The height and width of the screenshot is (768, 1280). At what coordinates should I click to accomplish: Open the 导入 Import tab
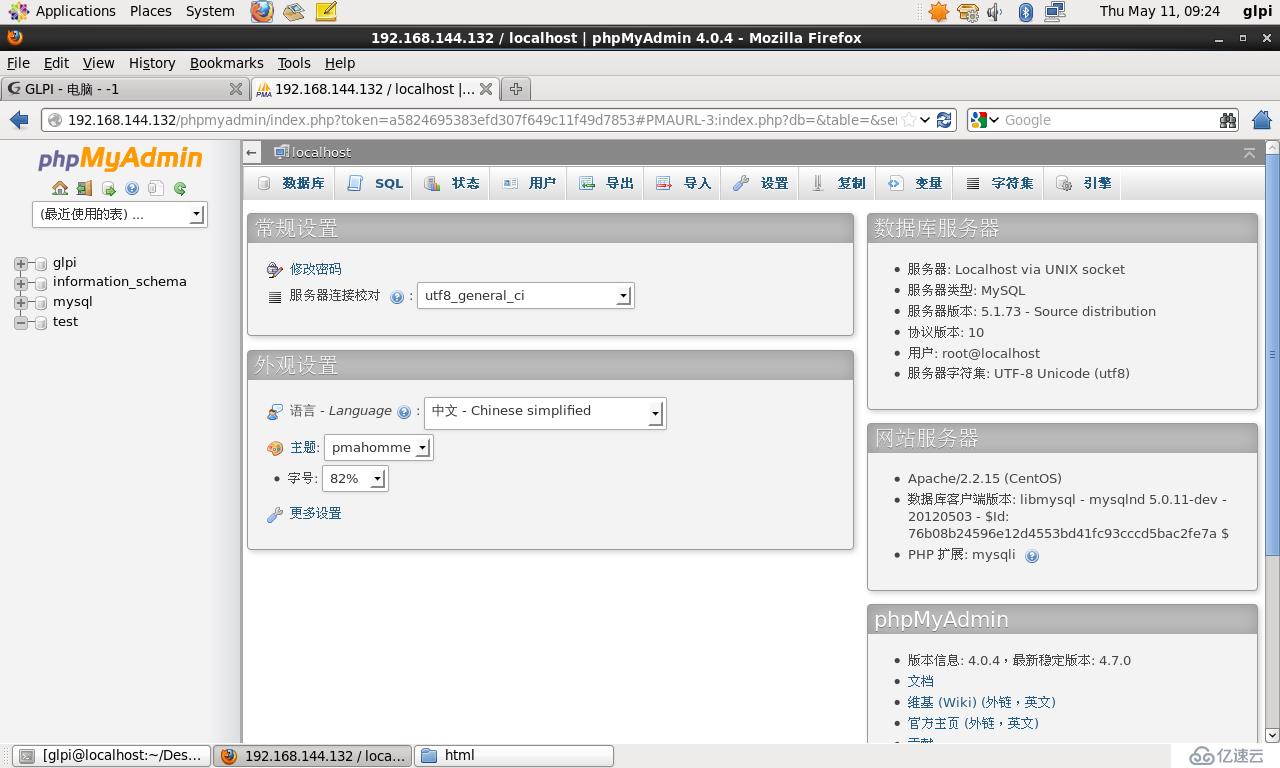click(683, 183)
